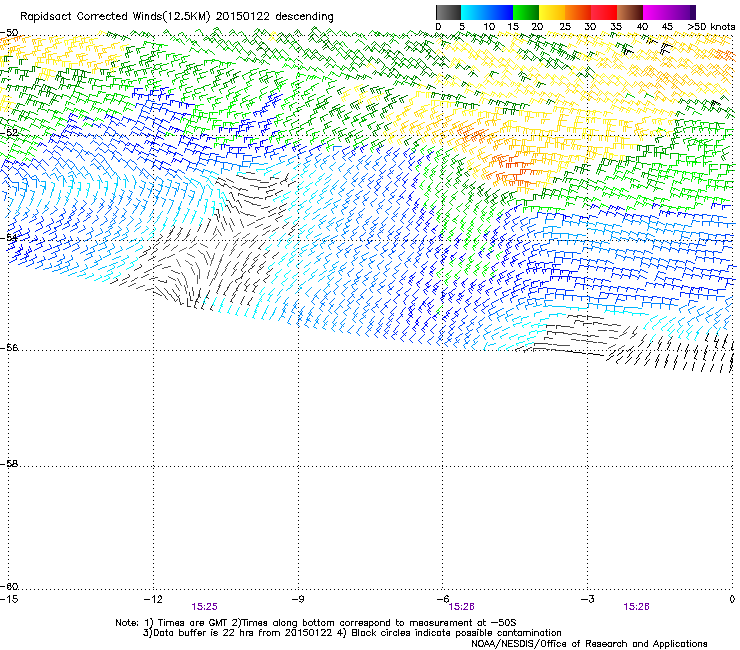Click the '40' legend scale label
740x650 pixels.
(x=642, y=27)
